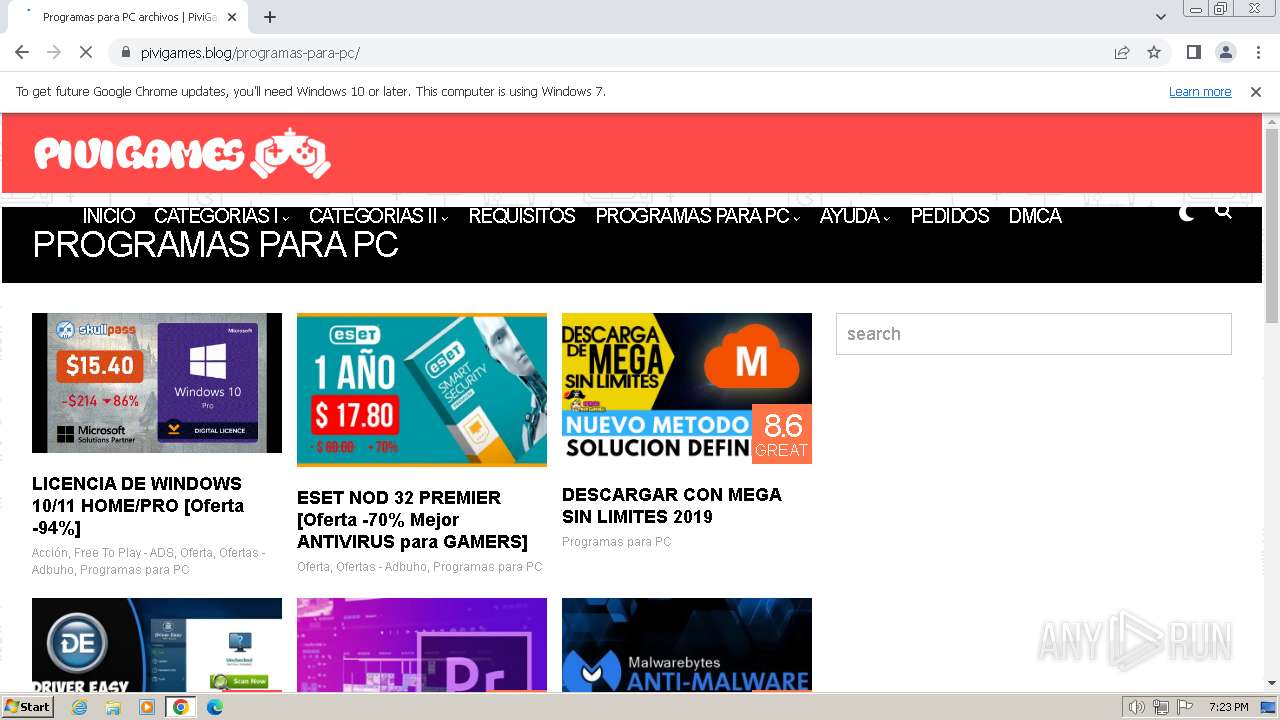Open Action Center flag tray icon

(1184, 707)
